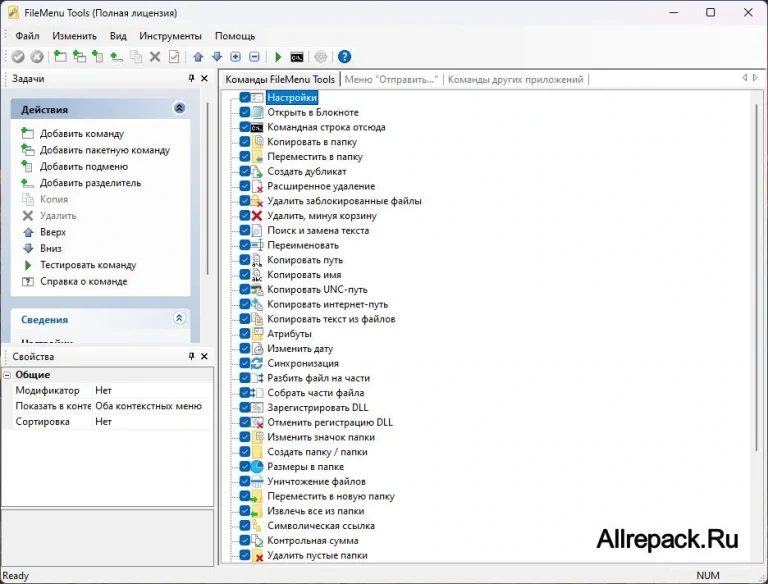Click Add submenu toolbar icon
Screen dimensions: 768x584
point(97,57)
